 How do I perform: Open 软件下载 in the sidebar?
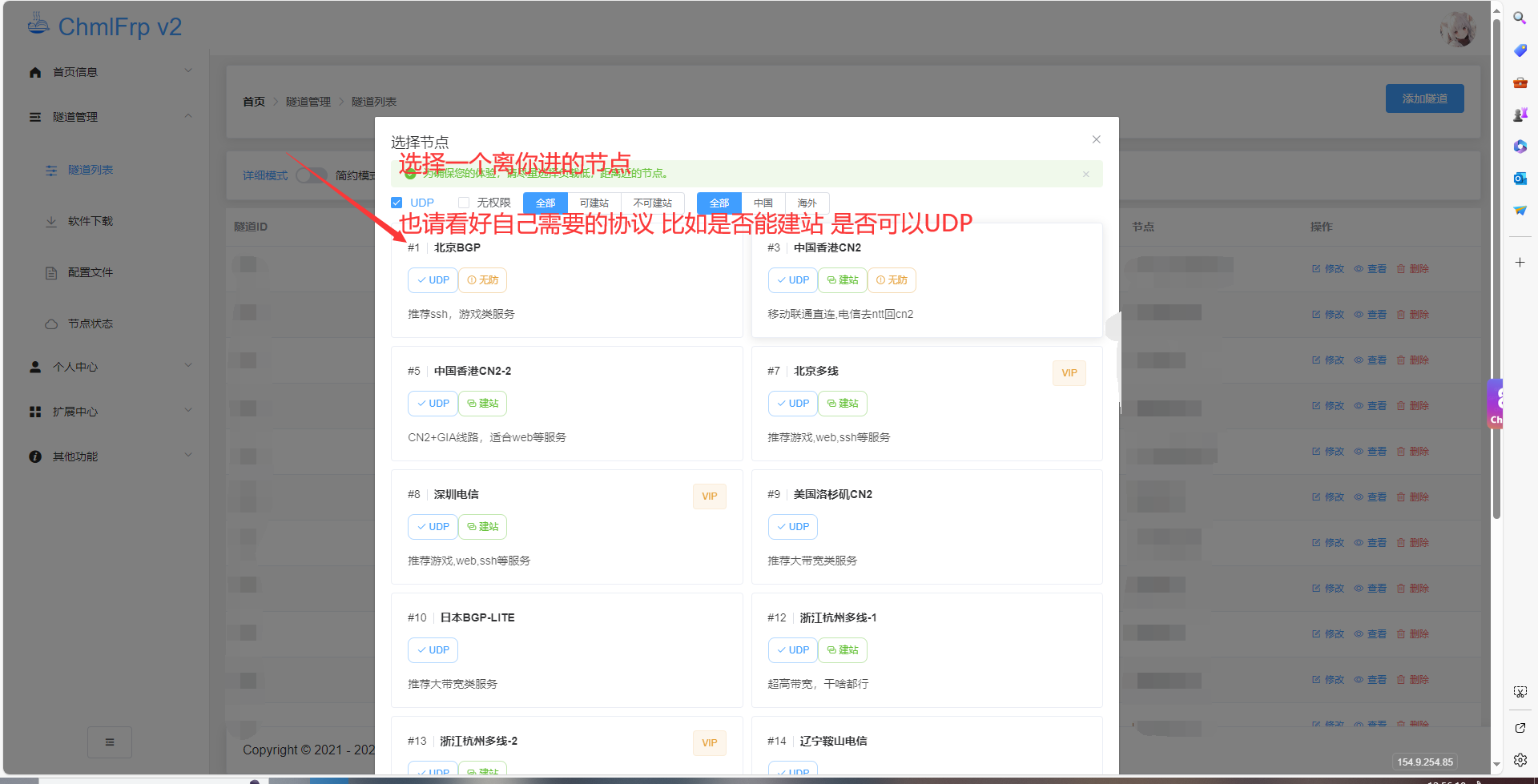pos(90,221)
